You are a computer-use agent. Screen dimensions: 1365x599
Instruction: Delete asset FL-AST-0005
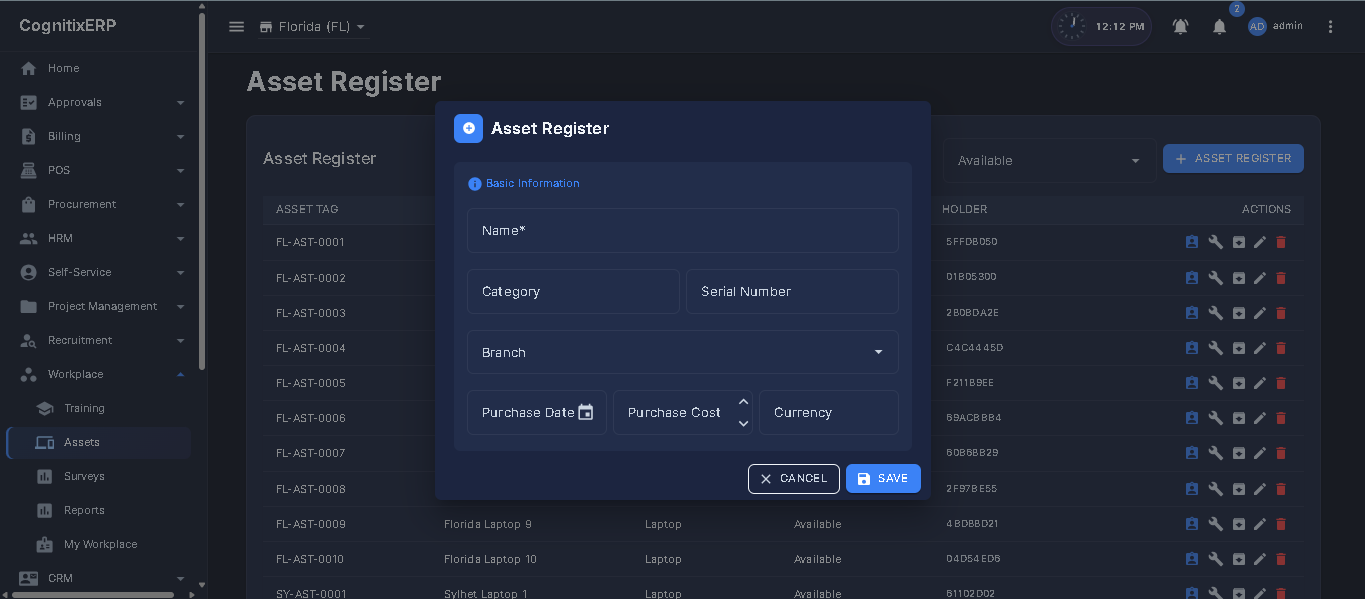click(x=1281, y=383)
